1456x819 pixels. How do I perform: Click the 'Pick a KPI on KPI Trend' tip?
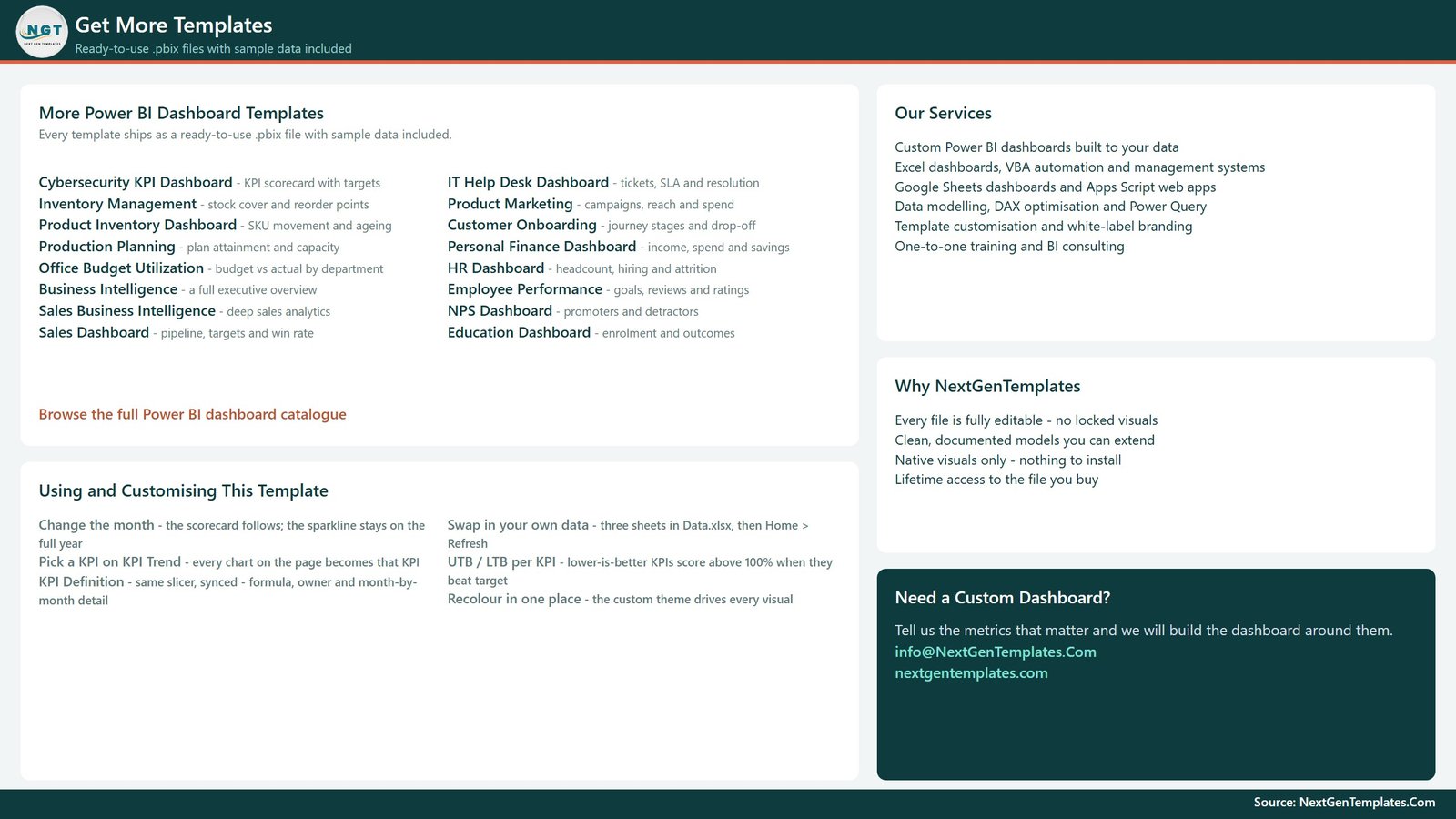tap(228, 562)
